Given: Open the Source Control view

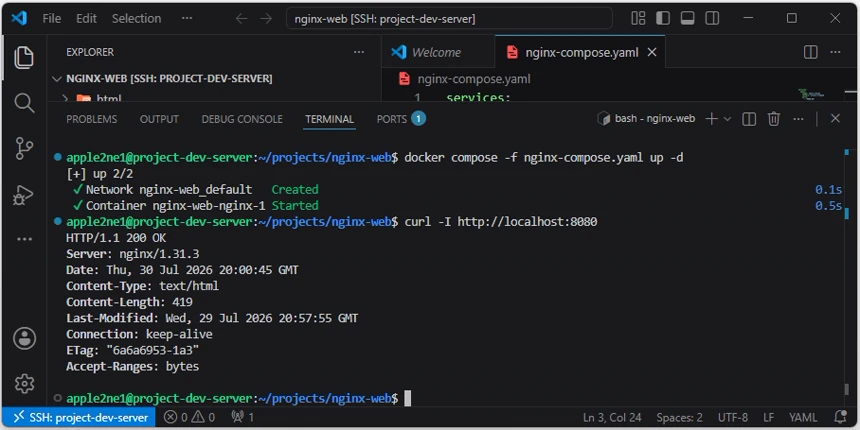Looking at the screenshot, I should pos(24,149).
